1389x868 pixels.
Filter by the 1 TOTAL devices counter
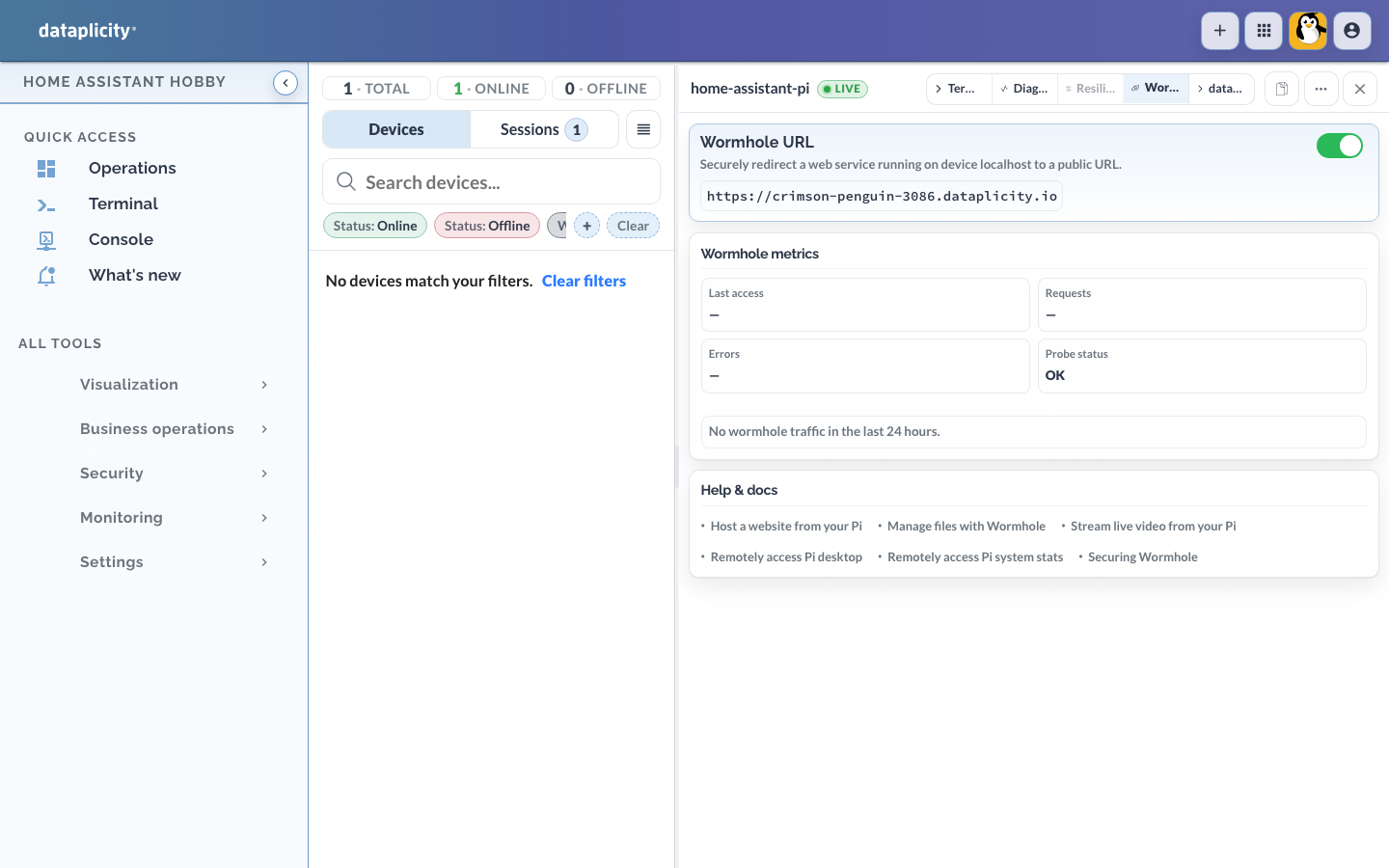[376, 89]
